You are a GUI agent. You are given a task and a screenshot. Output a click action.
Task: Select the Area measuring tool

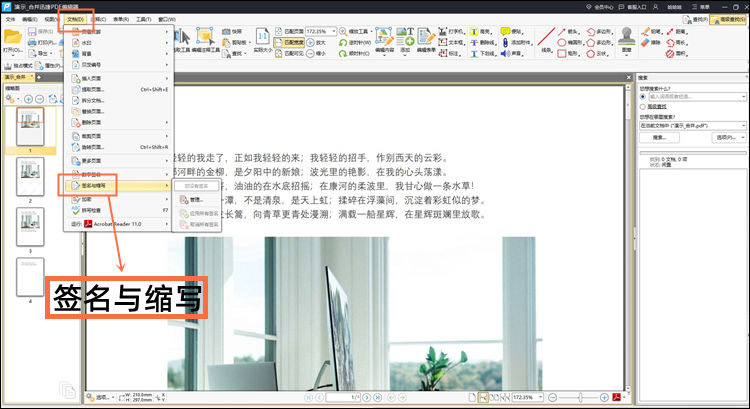[677, 54]
